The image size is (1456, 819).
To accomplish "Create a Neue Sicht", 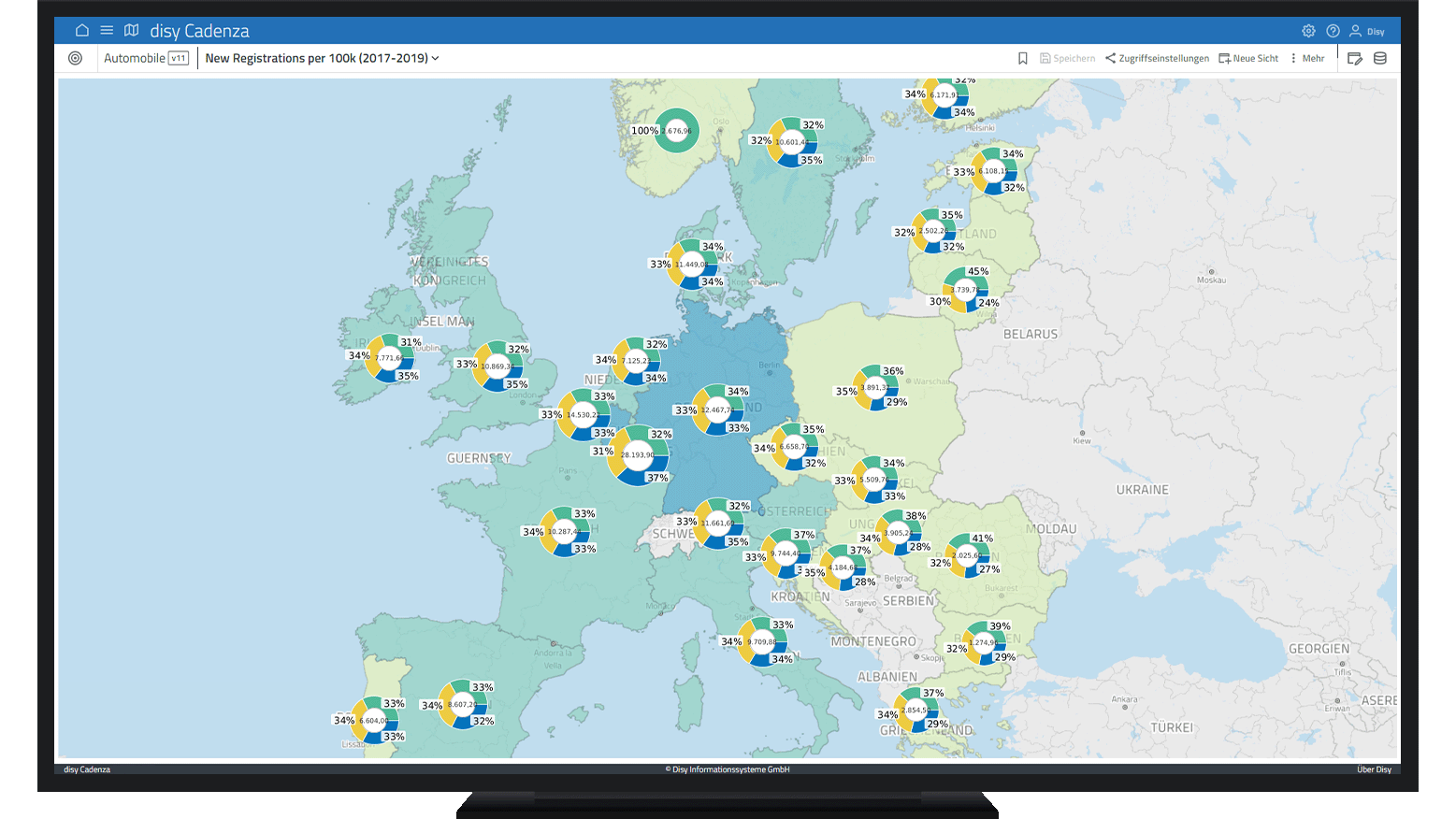I will pos(1248,58).
